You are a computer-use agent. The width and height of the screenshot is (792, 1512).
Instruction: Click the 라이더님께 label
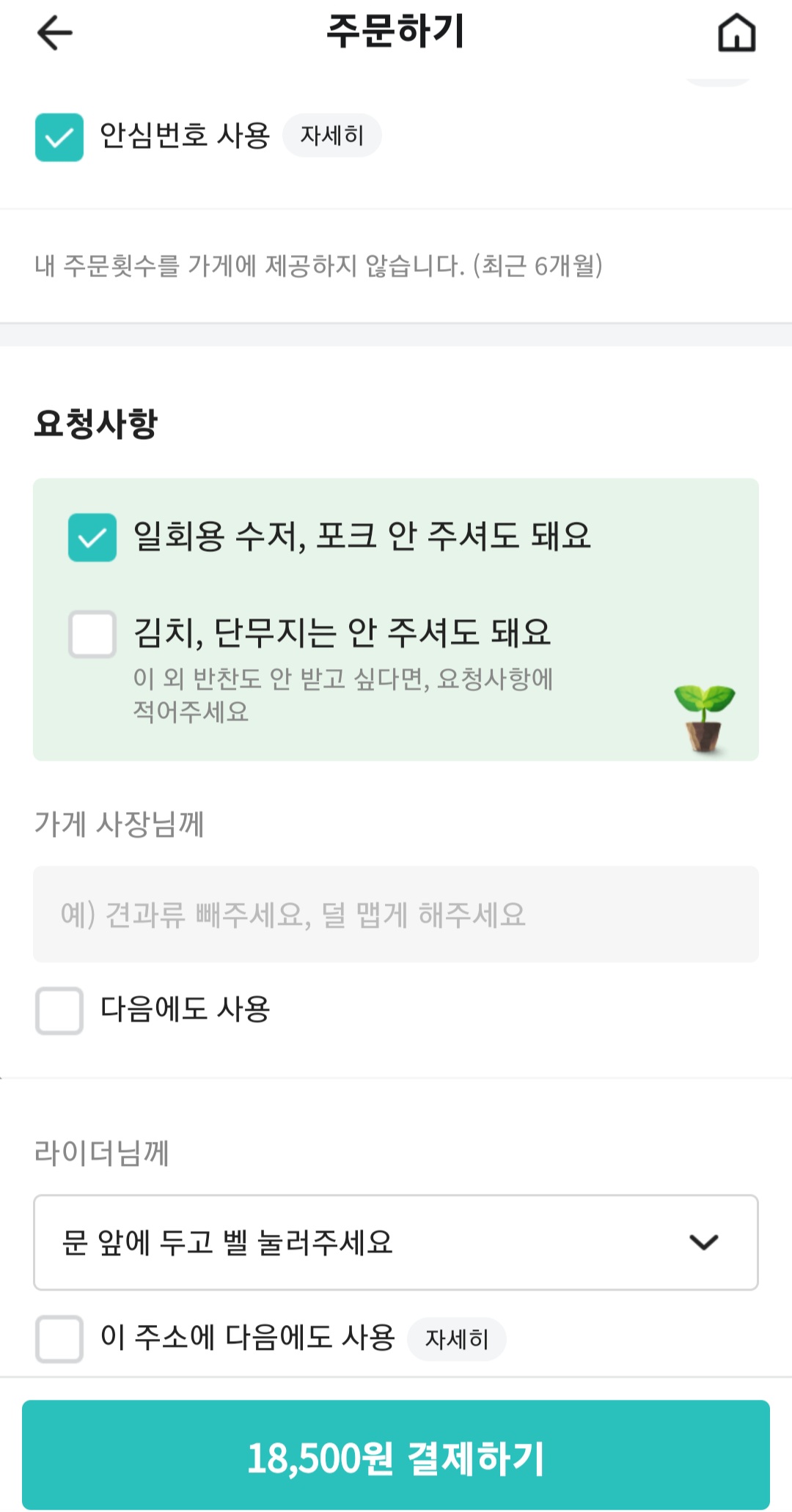(102, 1152)
